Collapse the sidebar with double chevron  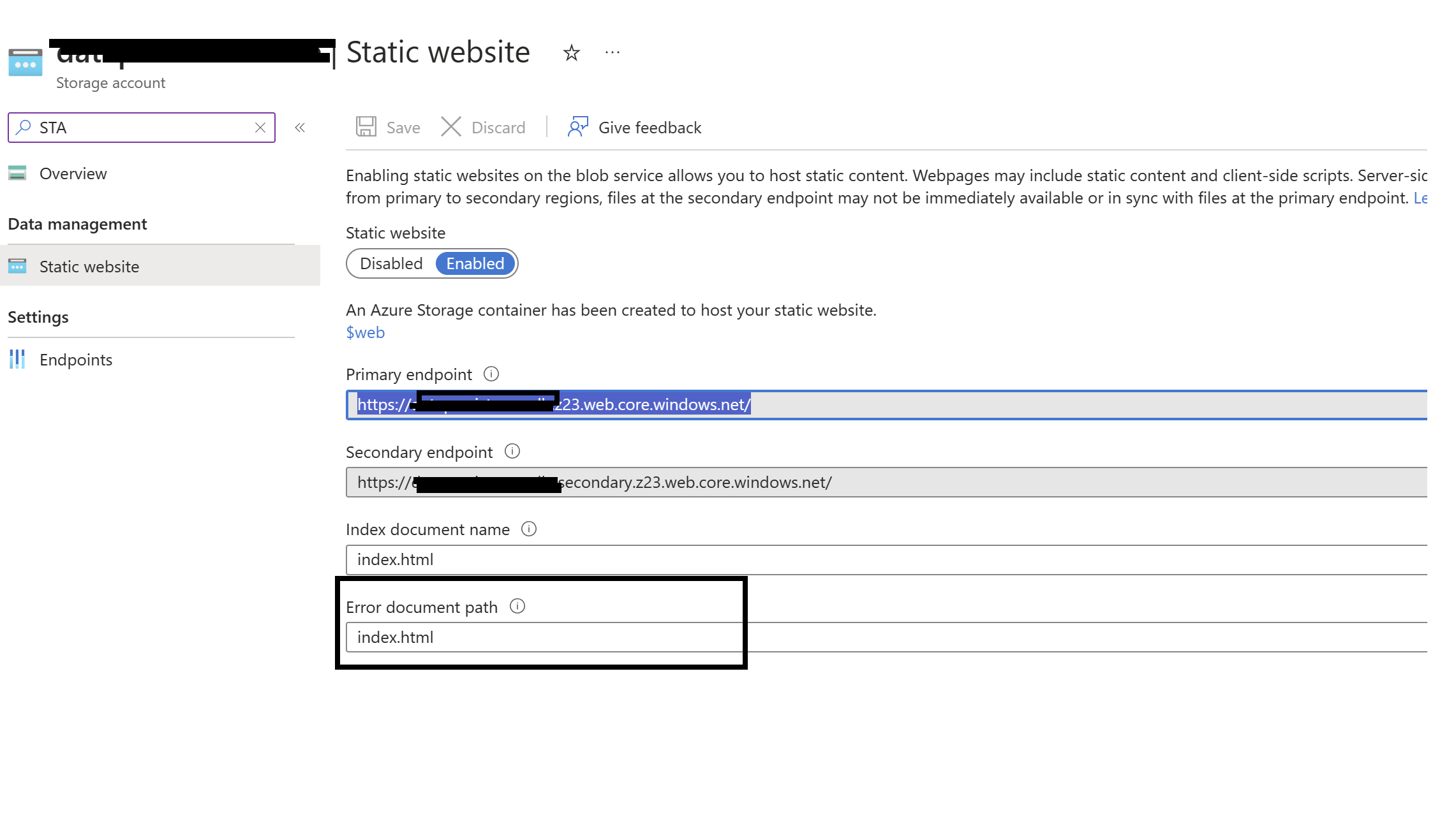[x=300, y=128]
